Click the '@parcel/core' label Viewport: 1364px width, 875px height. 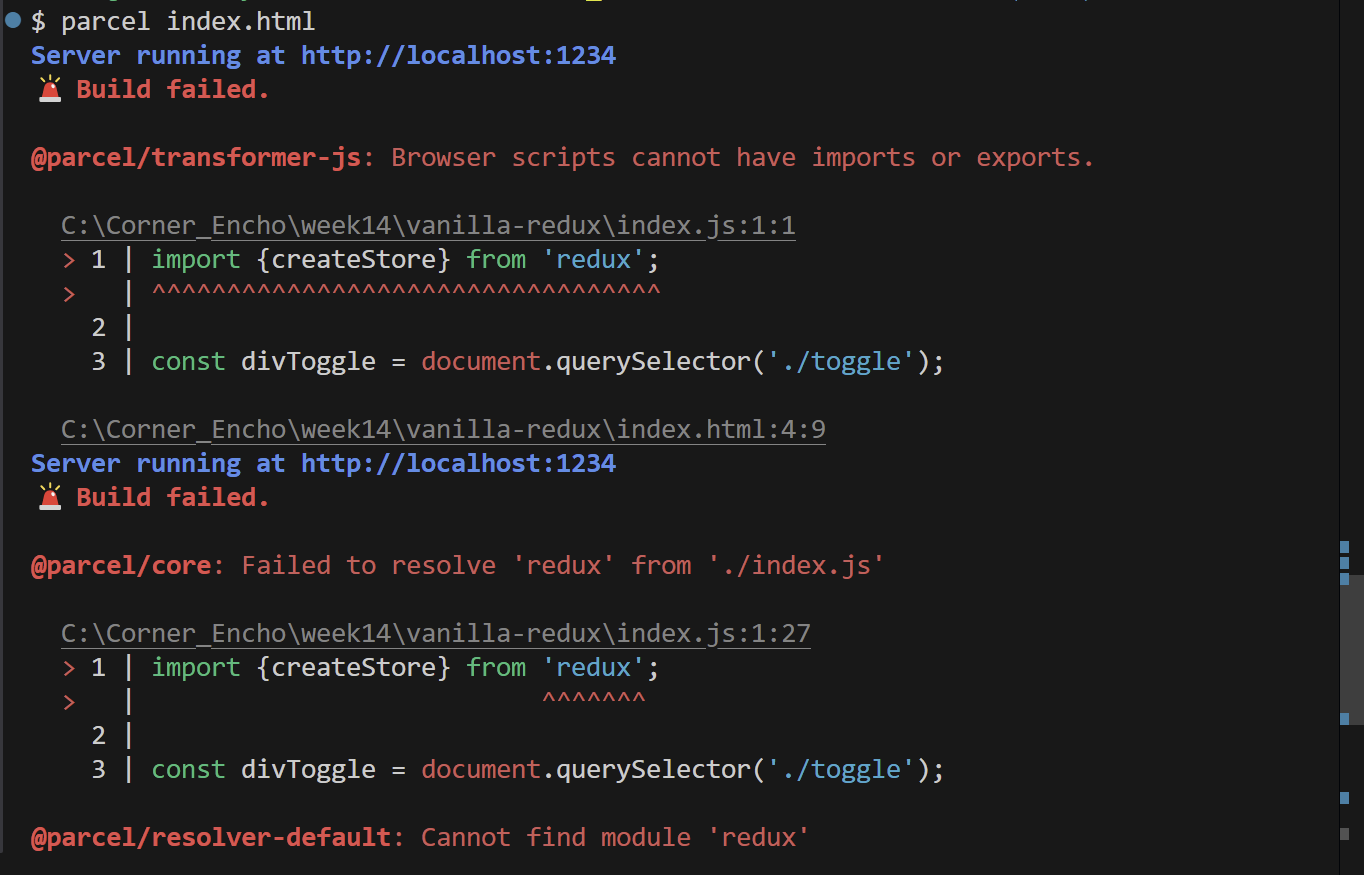click(x=120, y=566)
